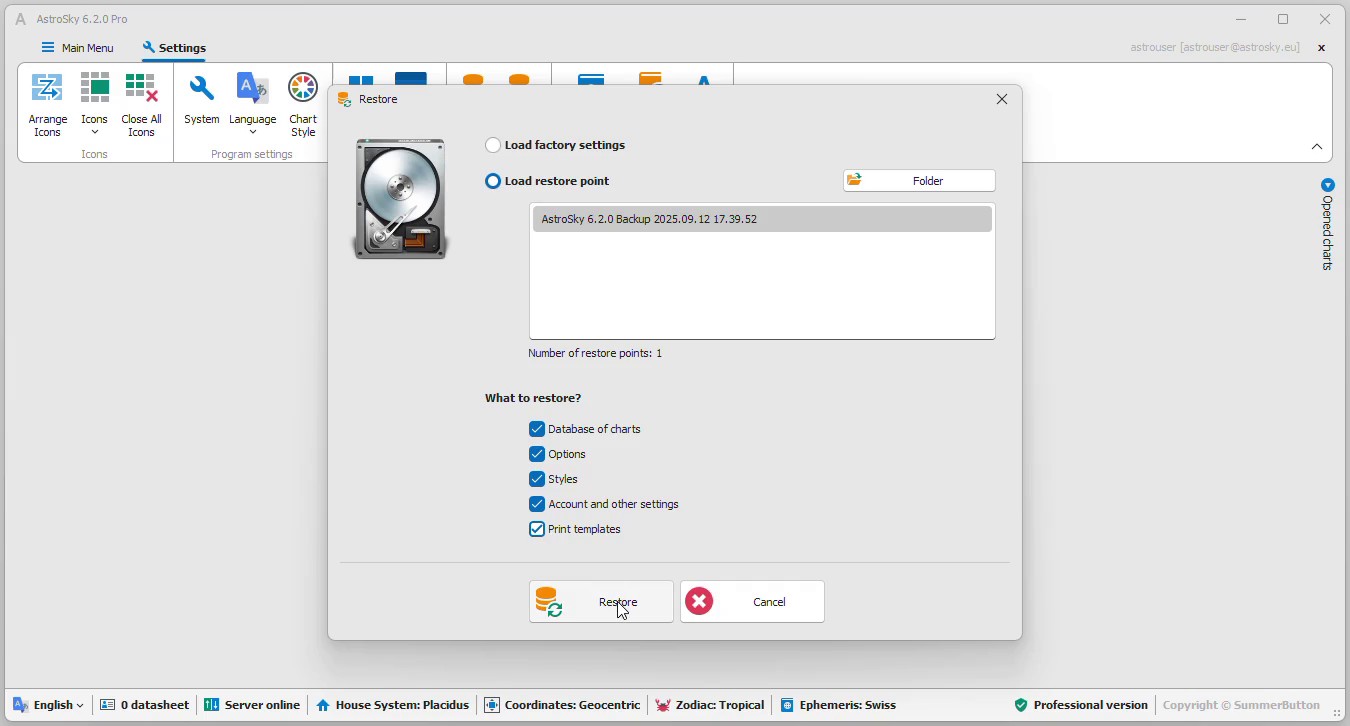1350x726 pixels.
Task: Click the astrouser account email text
Action: click(1215, 47)
